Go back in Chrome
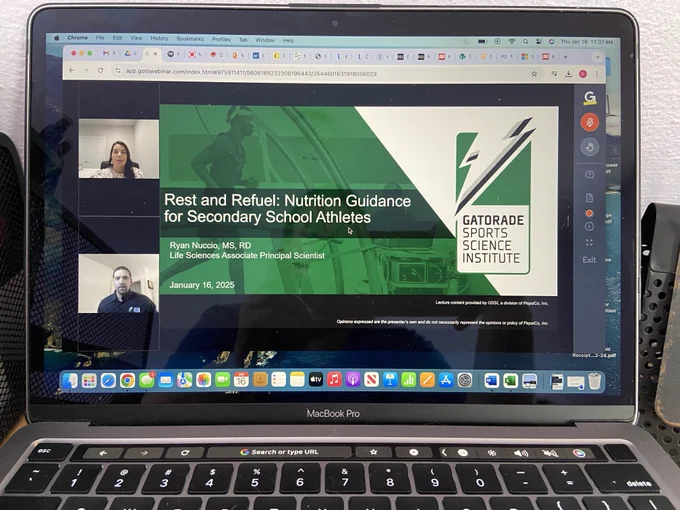 point(72,70)
